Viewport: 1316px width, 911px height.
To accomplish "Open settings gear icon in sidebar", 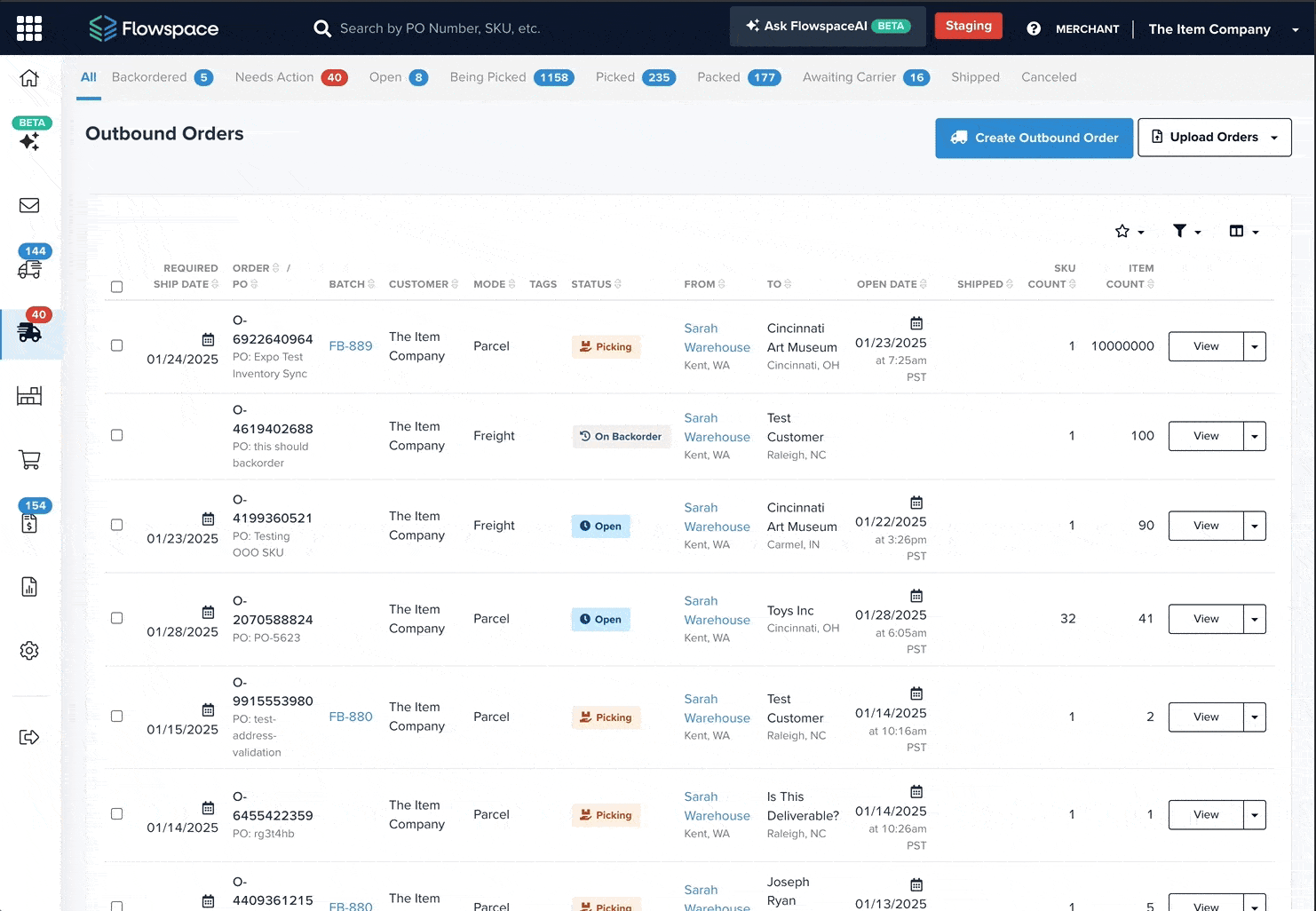I will (x=29, y=651).
